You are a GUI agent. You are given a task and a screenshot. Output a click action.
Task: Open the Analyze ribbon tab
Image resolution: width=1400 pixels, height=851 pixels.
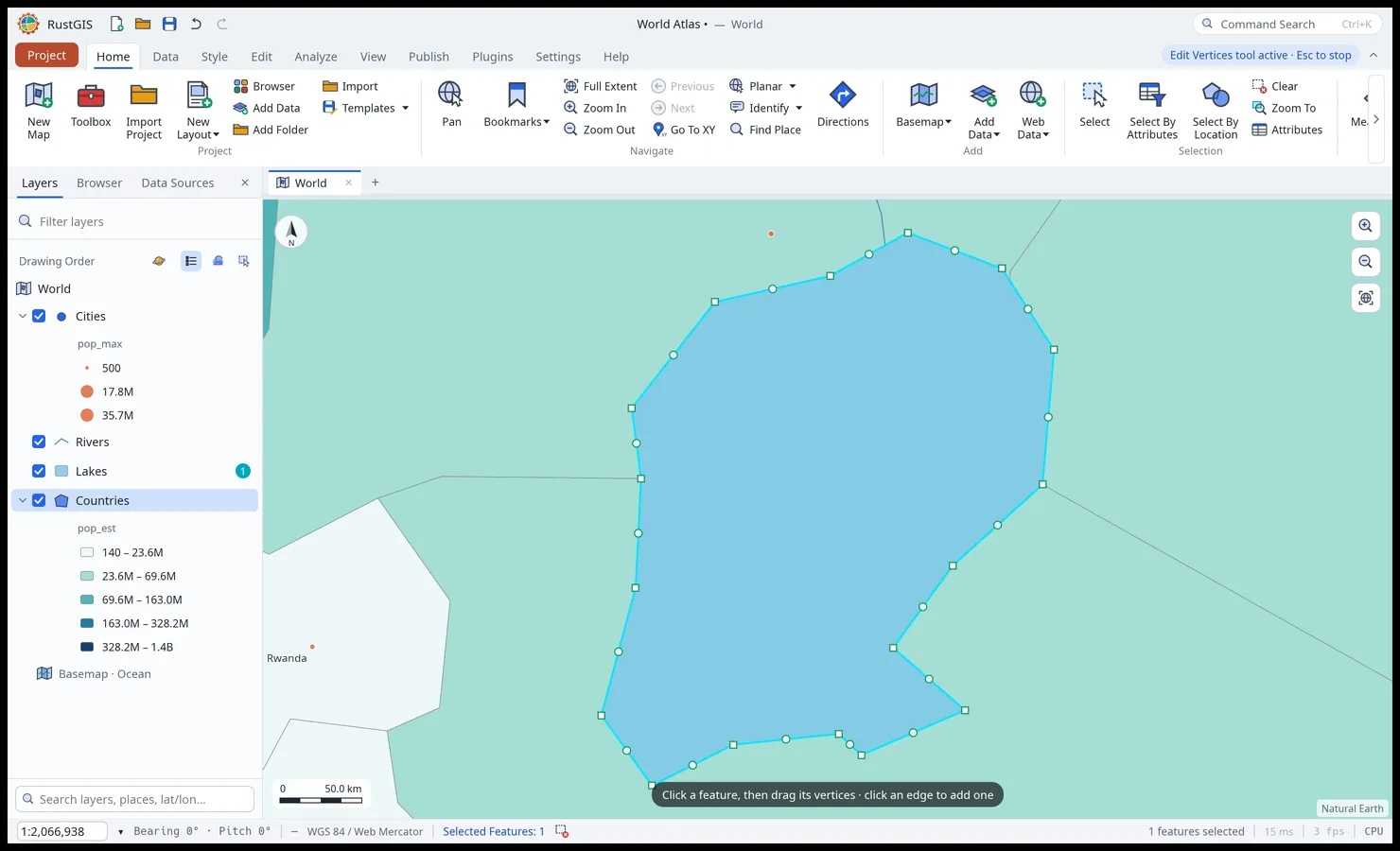click(316, 57)
